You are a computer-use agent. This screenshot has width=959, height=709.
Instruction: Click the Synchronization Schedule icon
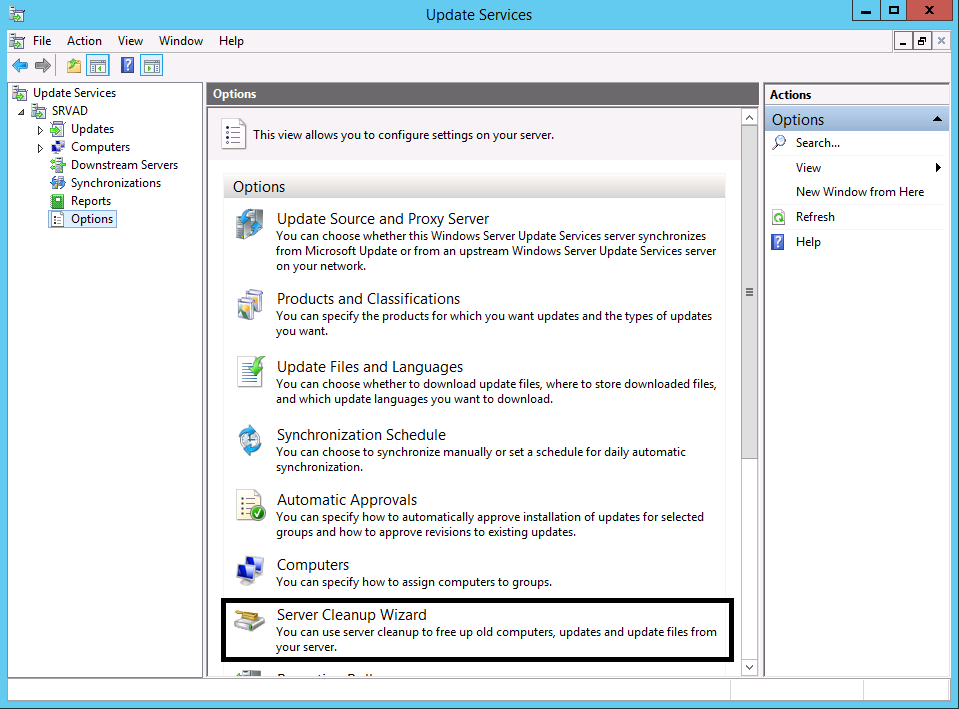250,440
